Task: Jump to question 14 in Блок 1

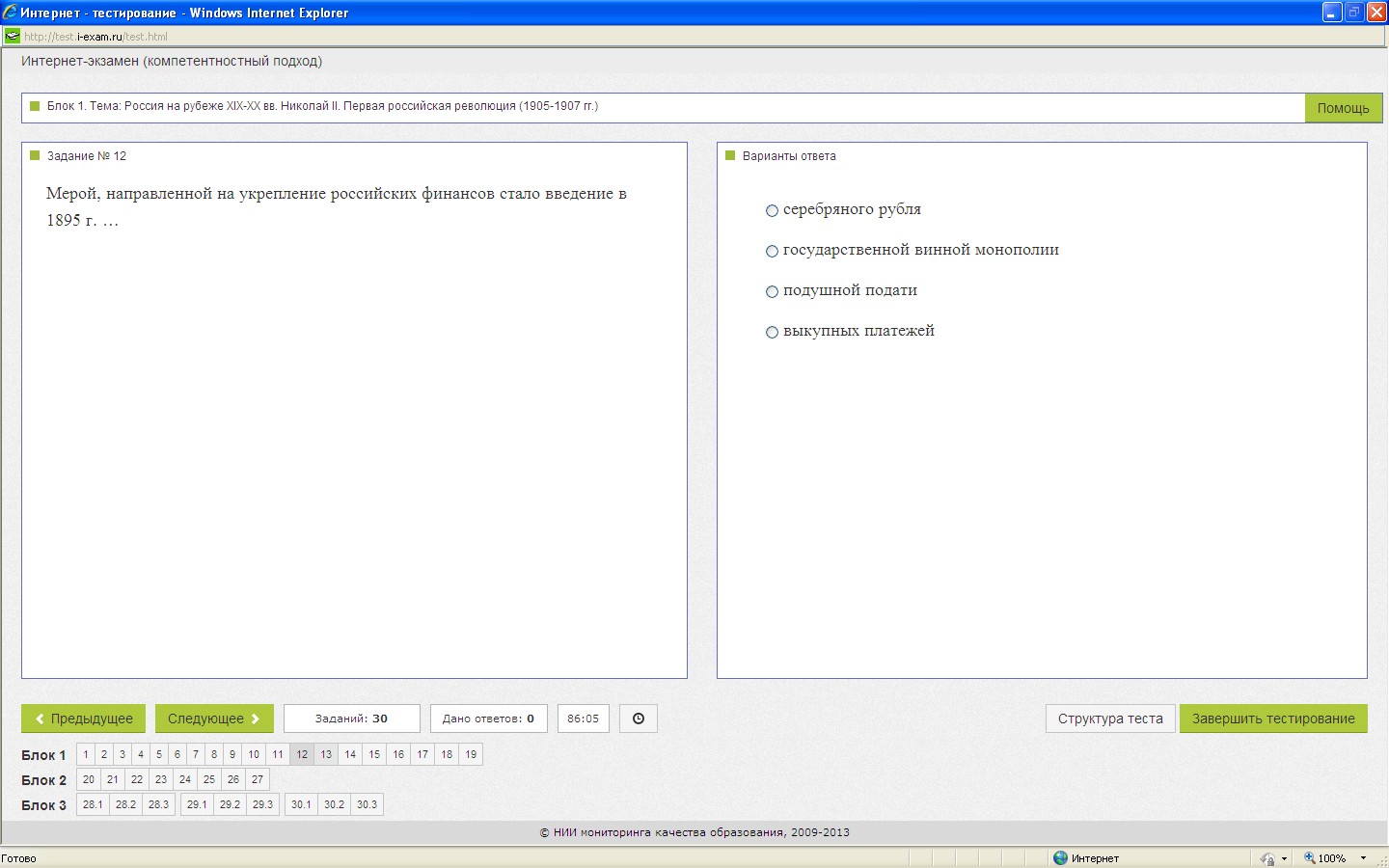Action: point(350,754)
